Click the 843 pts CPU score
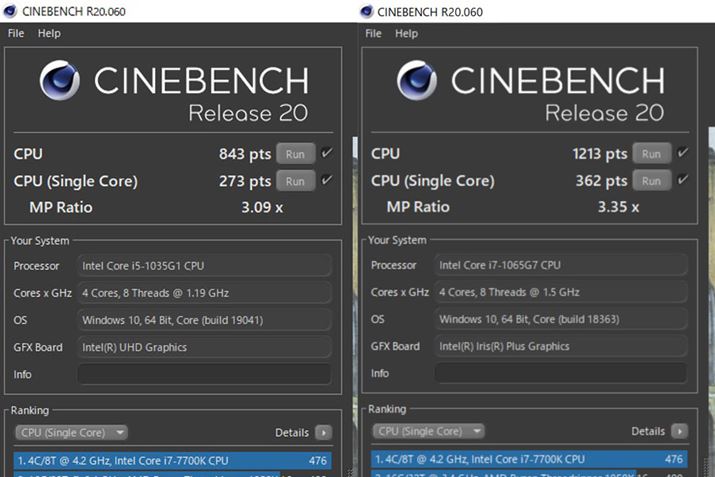The height and width of the screenshot is (477, 715). tap(245, 154)
